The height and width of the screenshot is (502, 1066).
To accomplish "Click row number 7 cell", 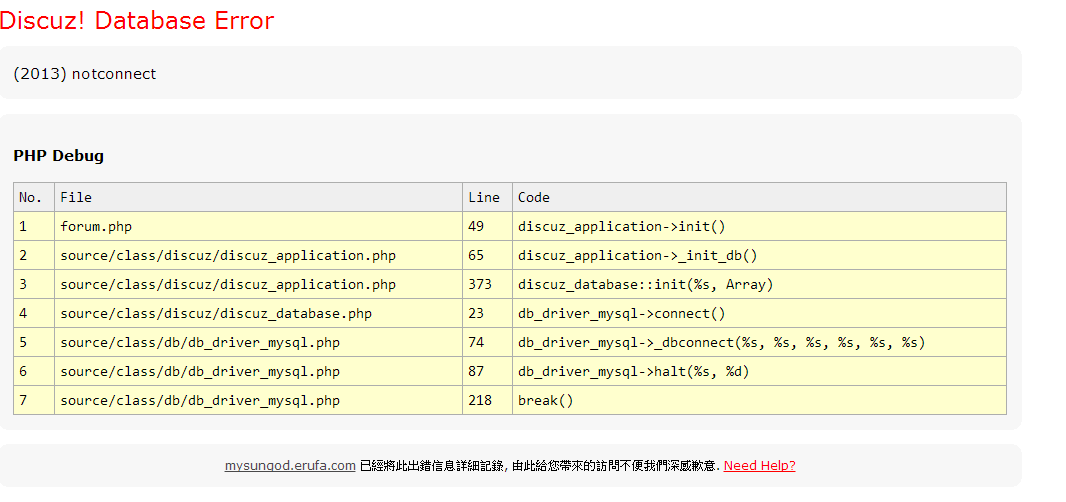I will 34,401.
